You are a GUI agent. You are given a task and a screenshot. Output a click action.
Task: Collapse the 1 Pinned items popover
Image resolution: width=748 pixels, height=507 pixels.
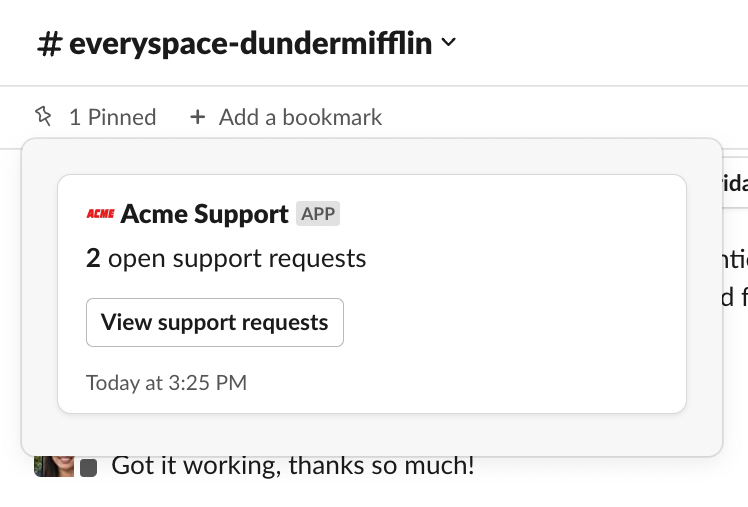coord(111,117)
